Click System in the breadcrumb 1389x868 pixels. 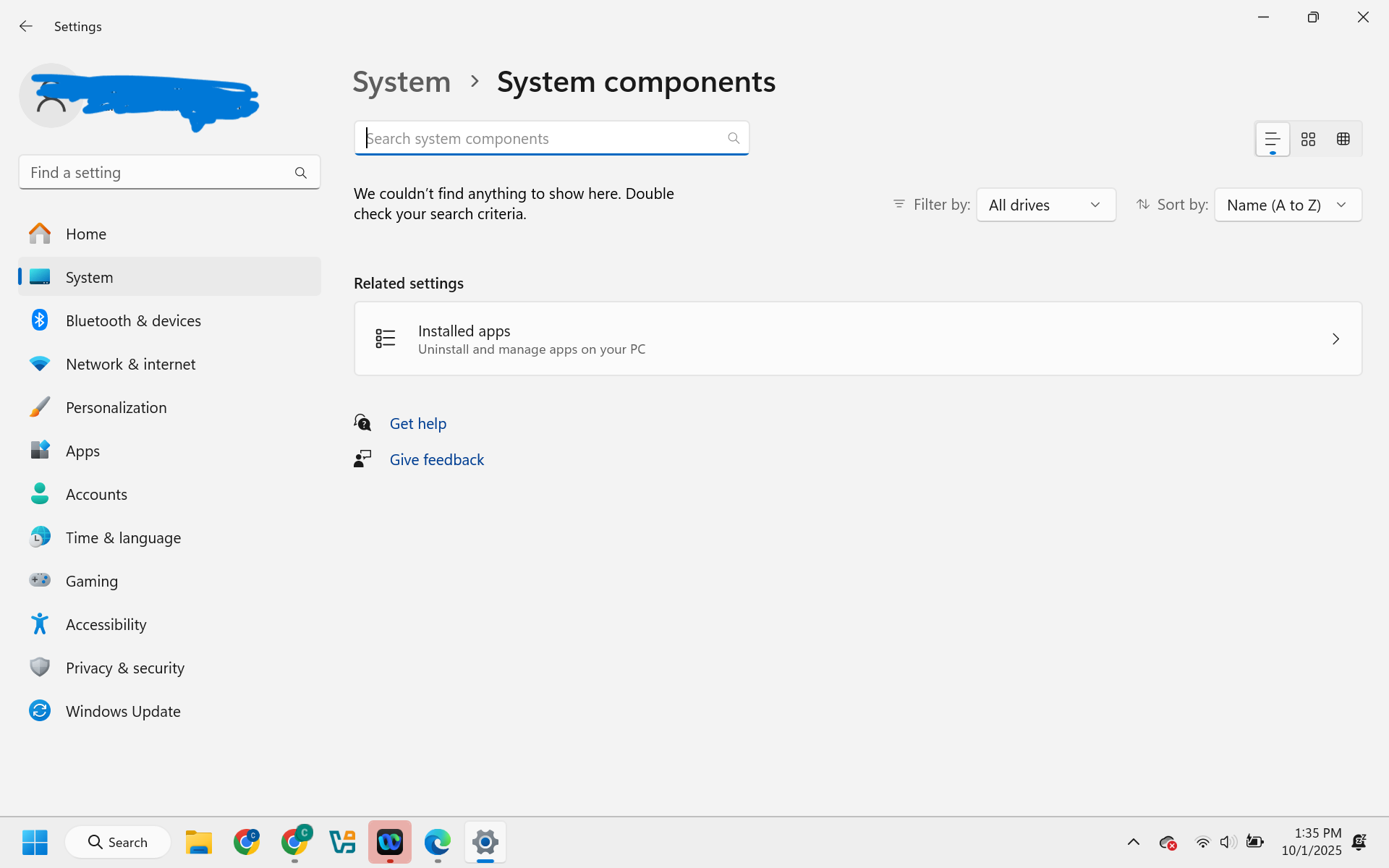(402, 82)
